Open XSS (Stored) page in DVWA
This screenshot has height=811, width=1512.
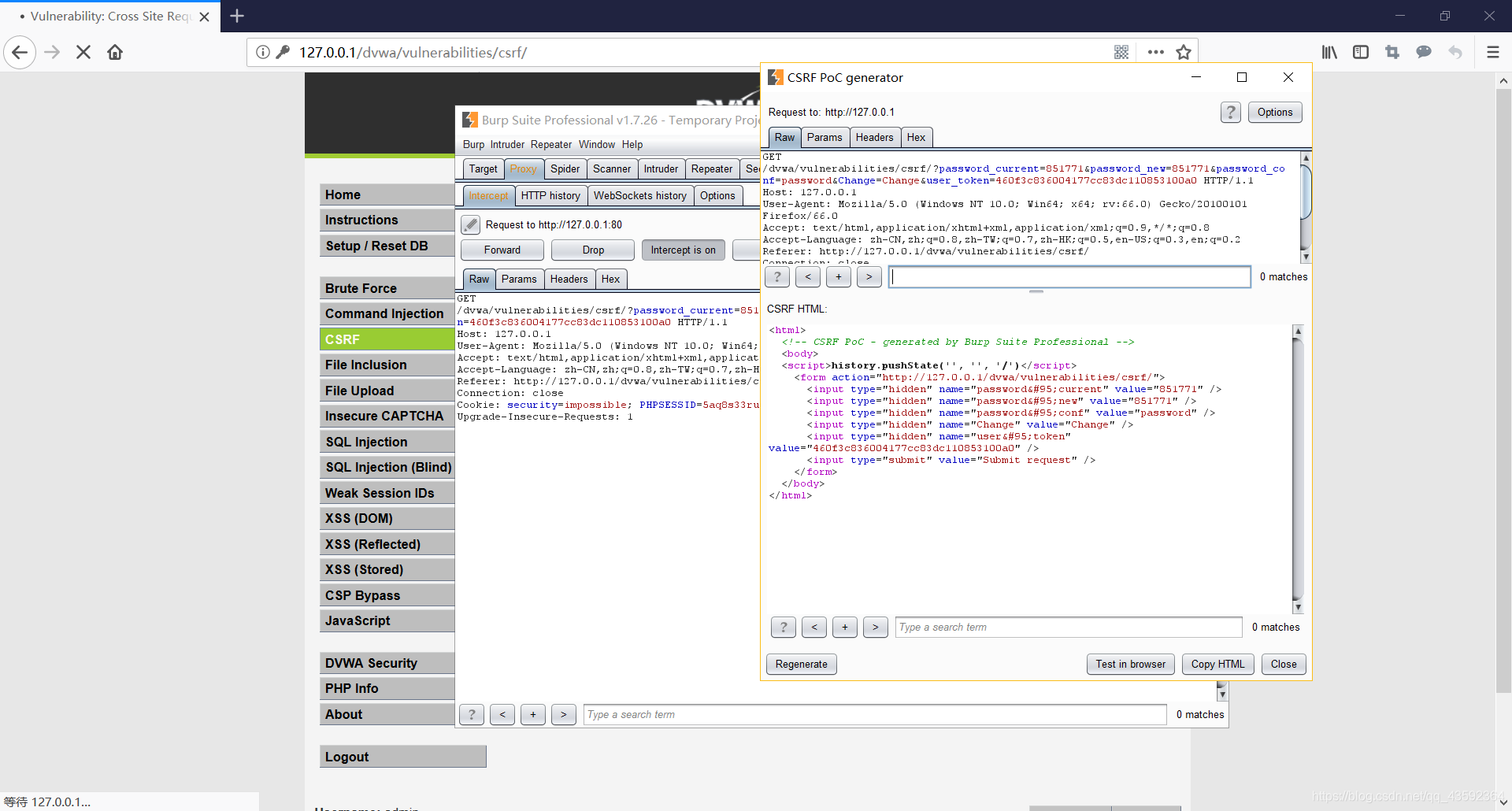click(387, 569)
